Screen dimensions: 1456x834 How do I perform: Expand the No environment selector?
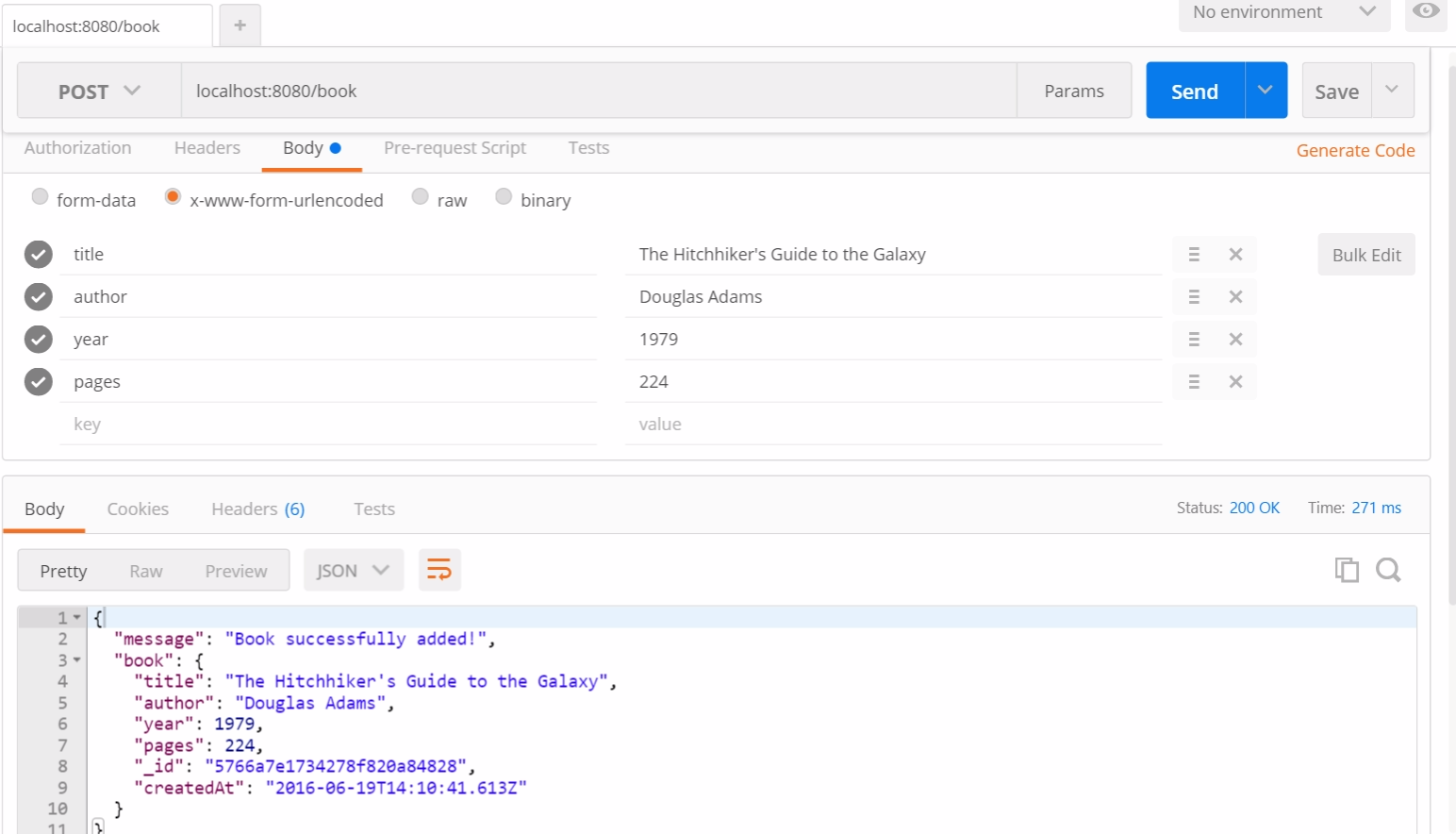tap(1283, 12)
